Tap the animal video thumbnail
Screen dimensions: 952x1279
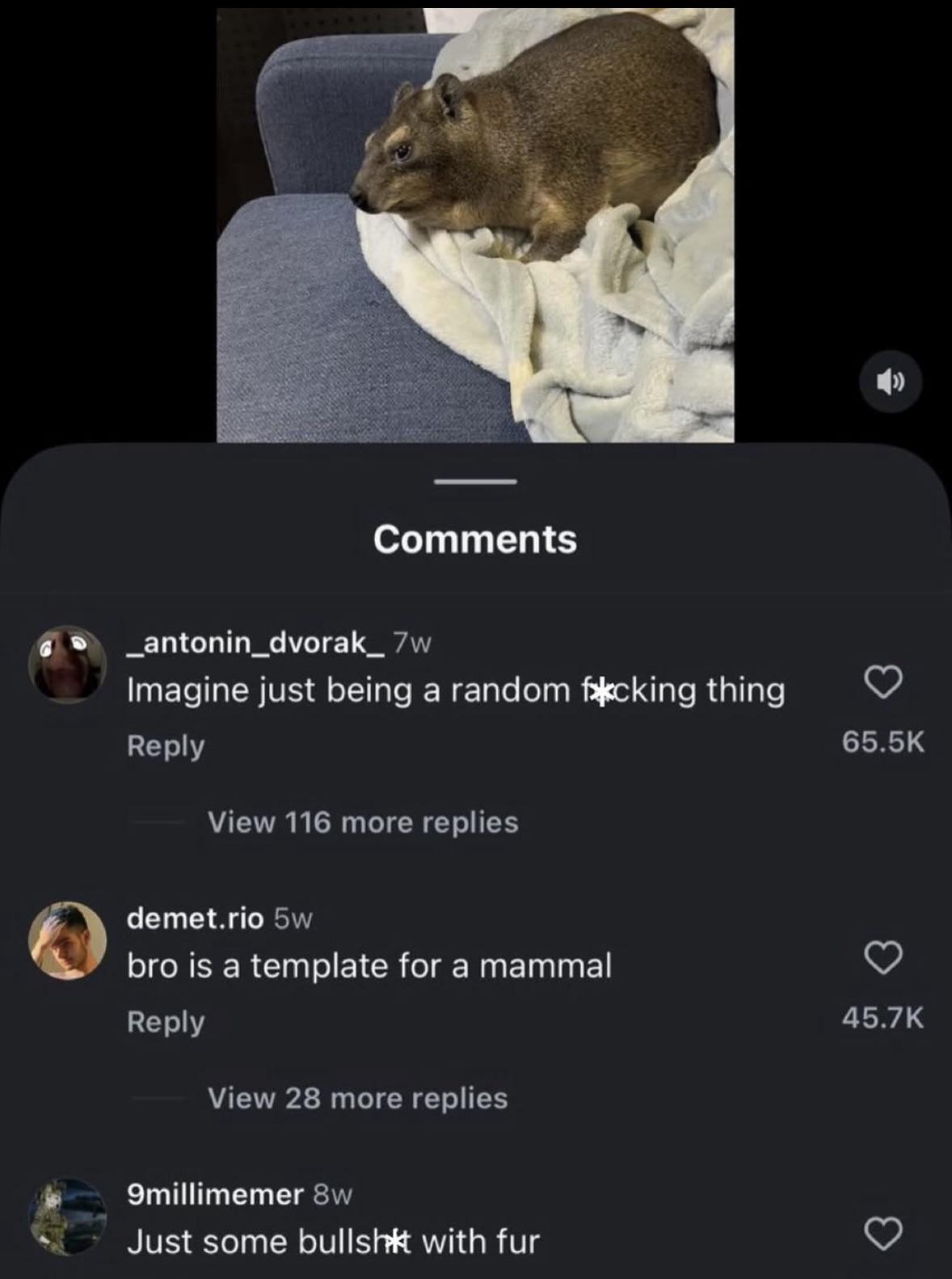475,225
